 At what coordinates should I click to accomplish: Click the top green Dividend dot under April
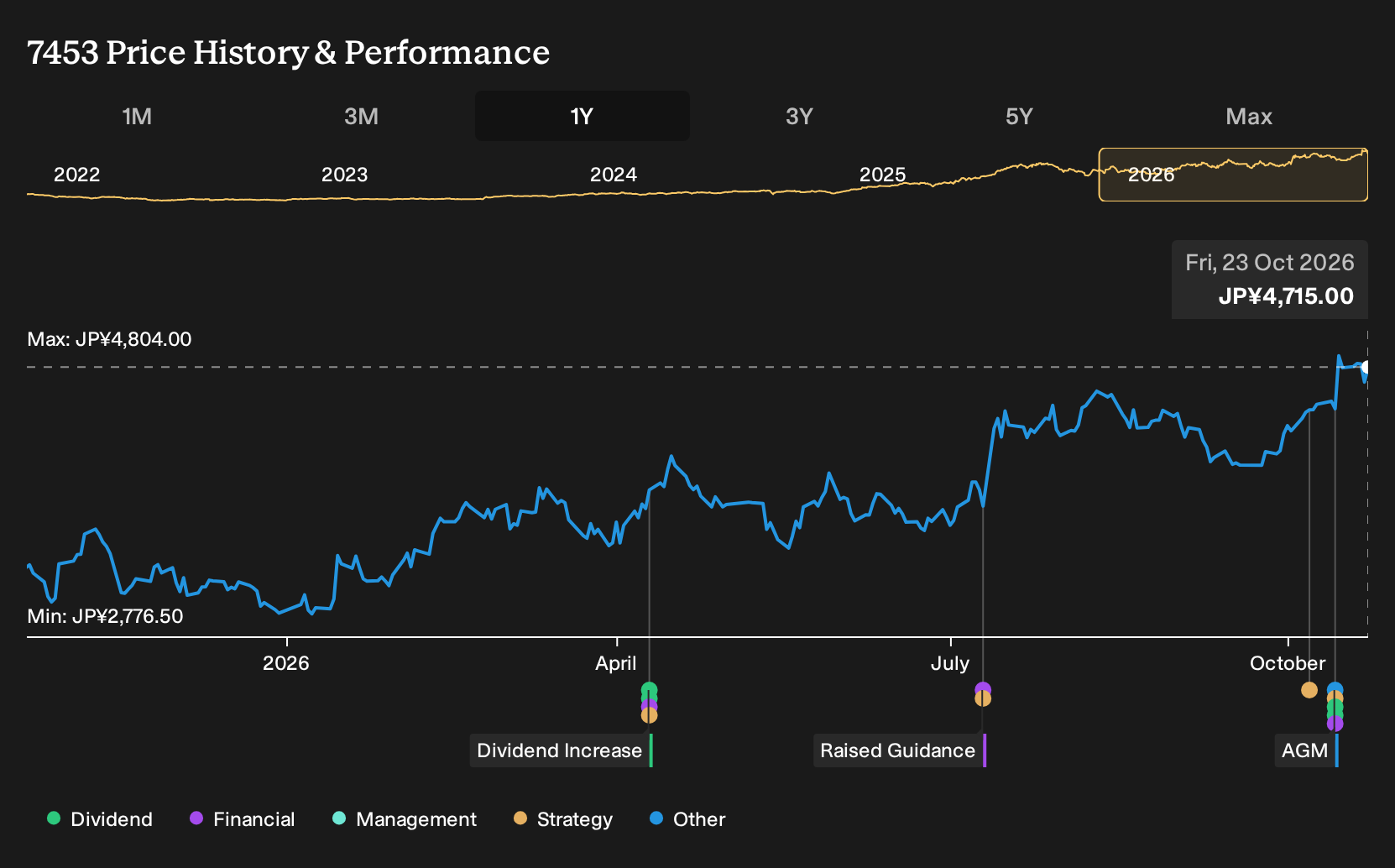pyautogui.click(x=649, y=690)
